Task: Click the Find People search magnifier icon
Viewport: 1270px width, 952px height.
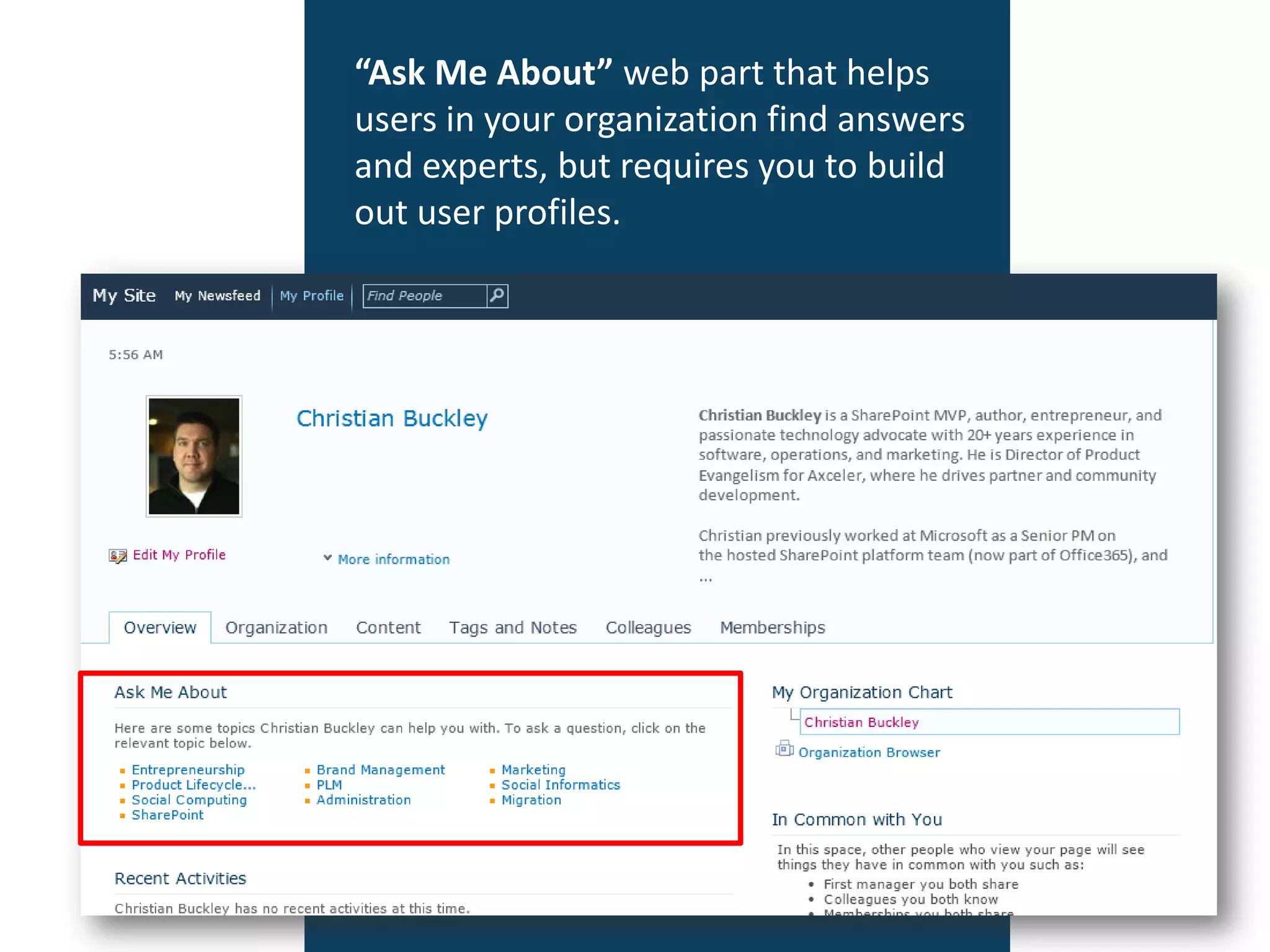Action: (x=497, y=296)
